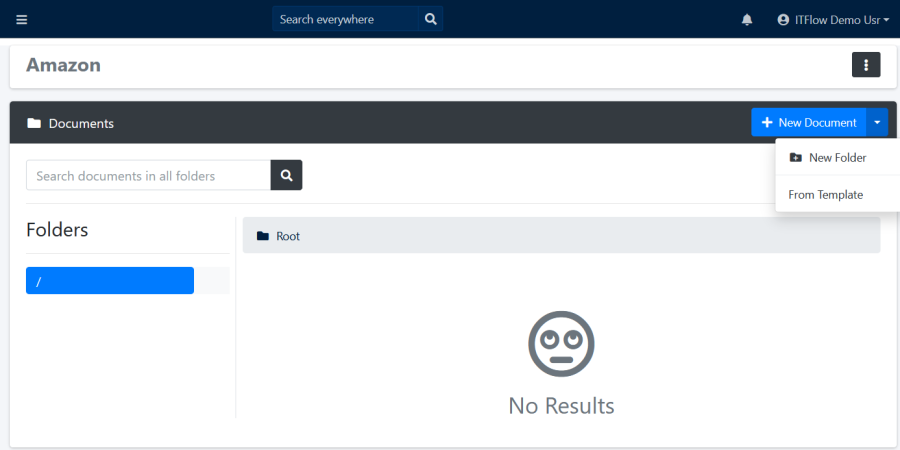
Task: Focus the Search documents in all folders field
Action: (148, 176)
